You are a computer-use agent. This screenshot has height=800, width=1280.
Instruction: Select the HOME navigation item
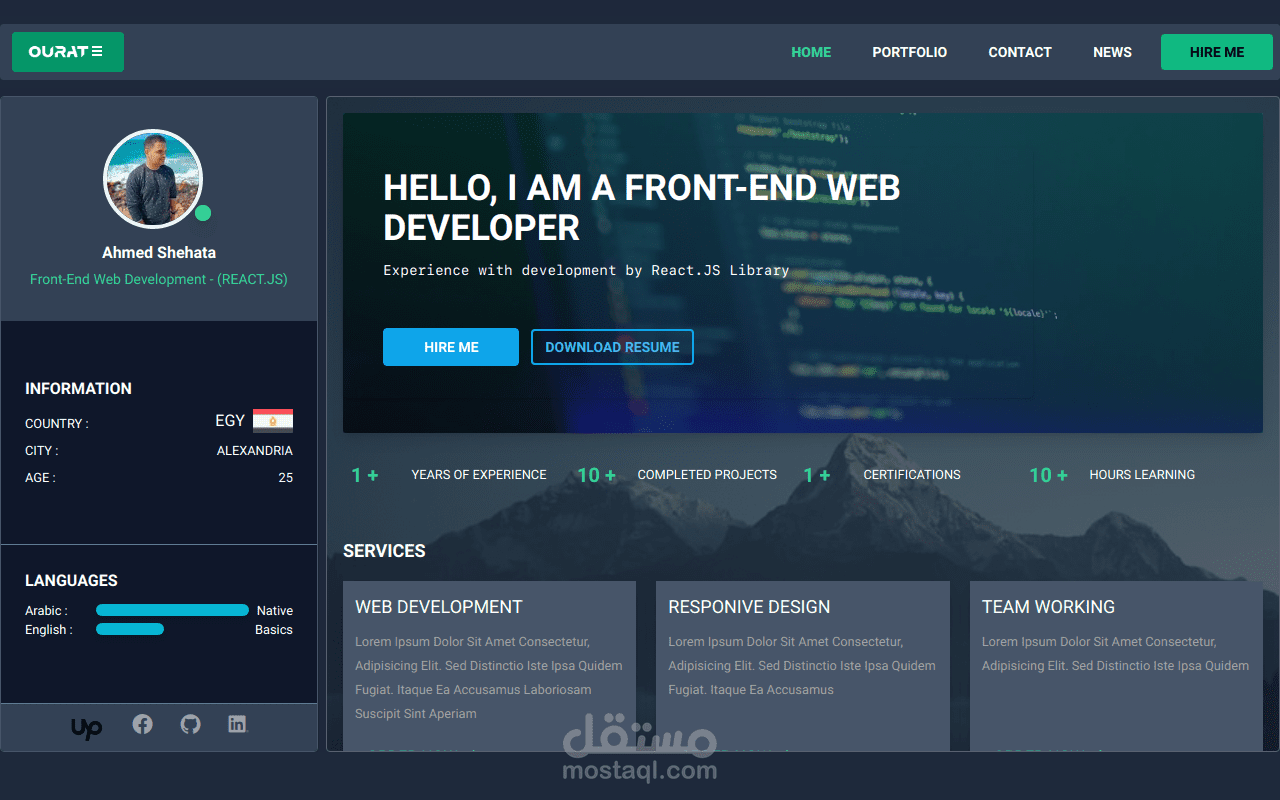(x=811, y=52)
